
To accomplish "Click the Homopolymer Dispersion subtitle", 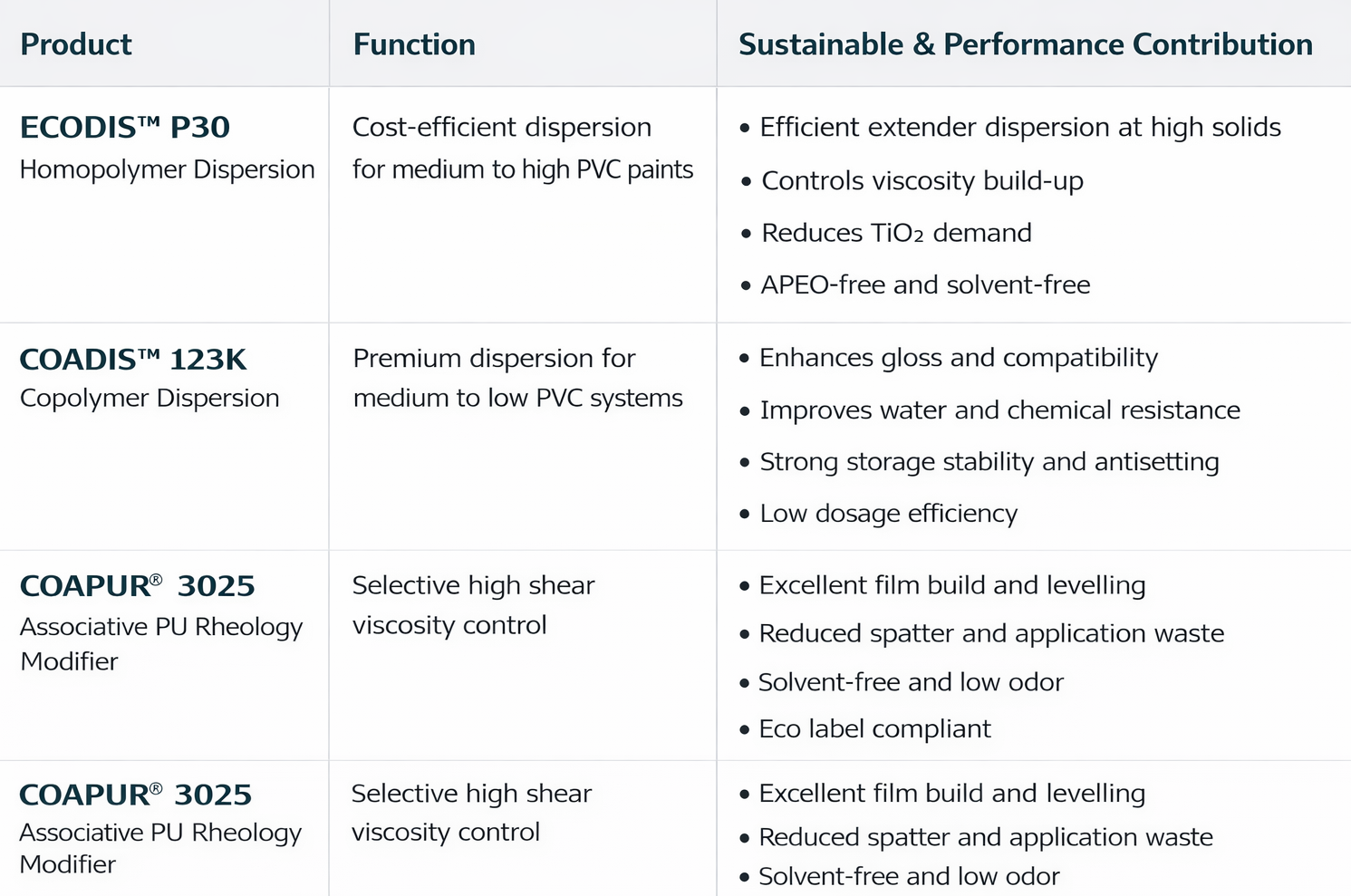I will (167, 169).
